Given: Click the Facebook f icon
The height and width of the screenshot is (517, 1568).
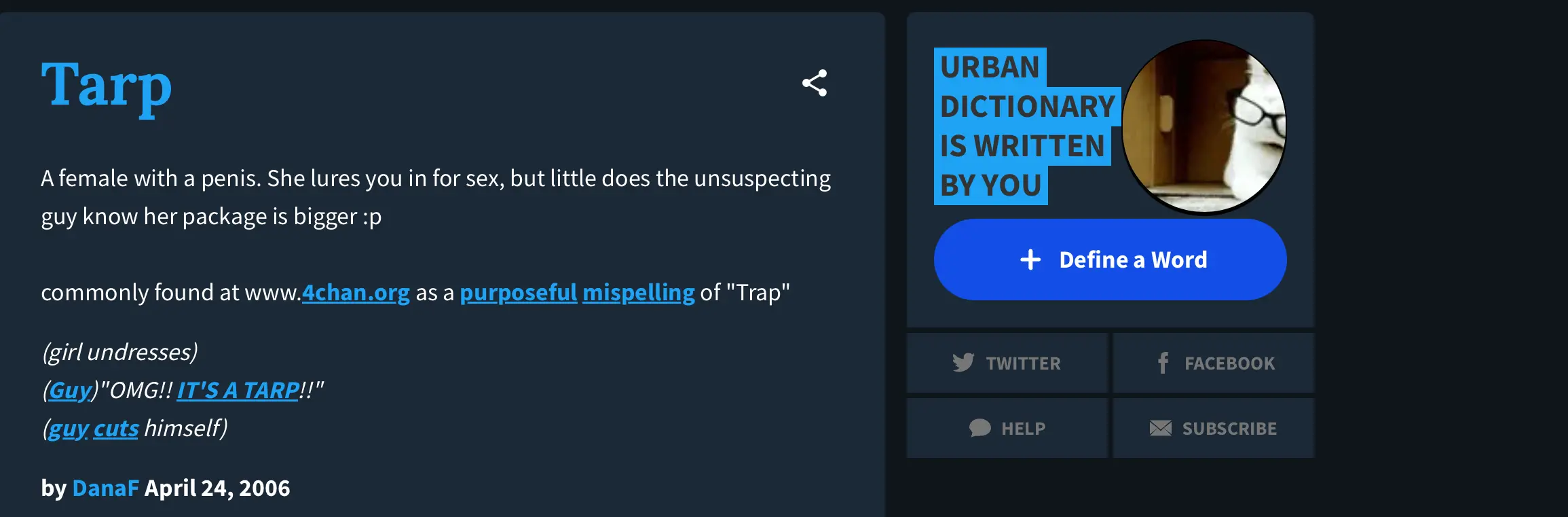Looking at the screenshot, I should pyautogui.click(x=1163, y=363).
